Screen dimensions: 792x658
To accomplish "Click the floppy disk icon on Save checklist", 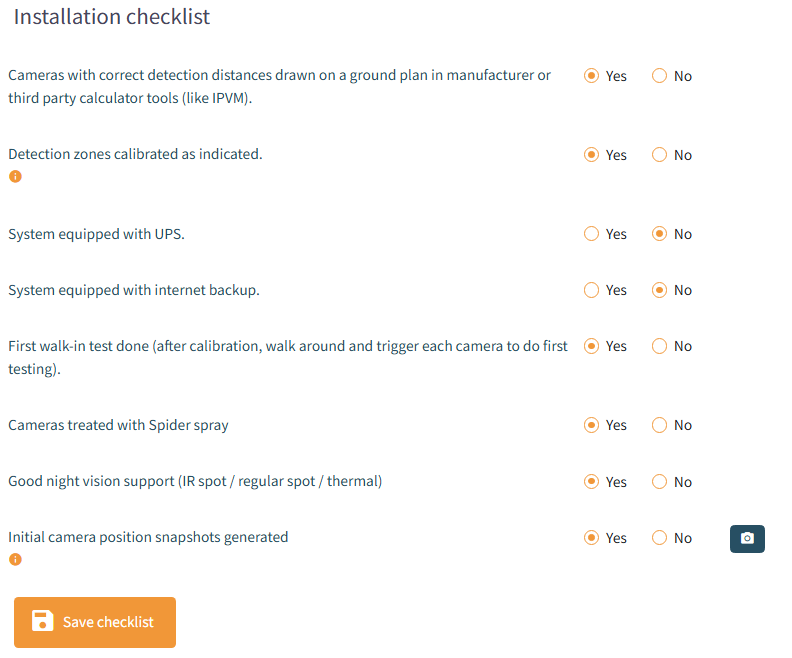I will [42, 621].
